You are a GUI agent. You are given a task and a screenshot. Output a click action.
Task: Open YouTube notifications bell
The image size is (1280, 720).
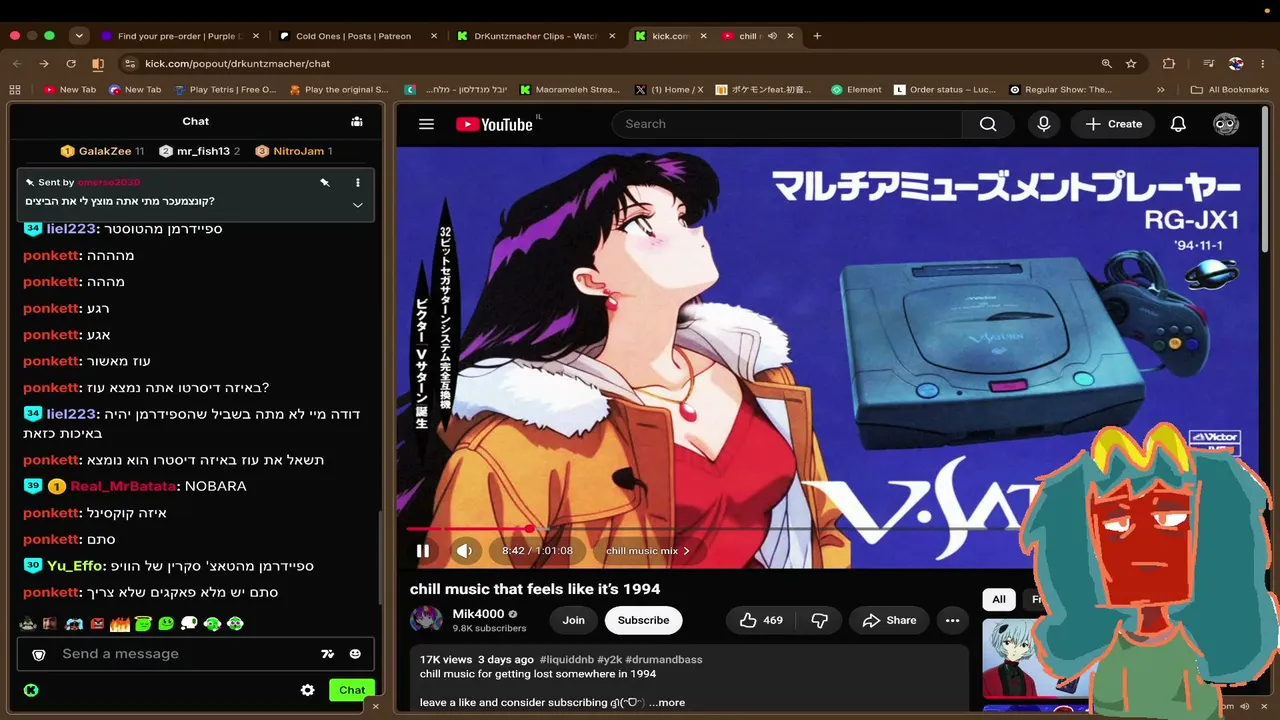1178,124
